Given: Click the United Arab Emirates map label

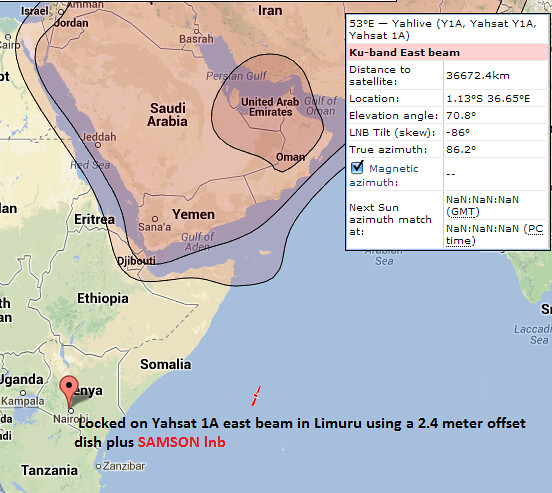Looking at the screenshot, I should tap(270, 107).
